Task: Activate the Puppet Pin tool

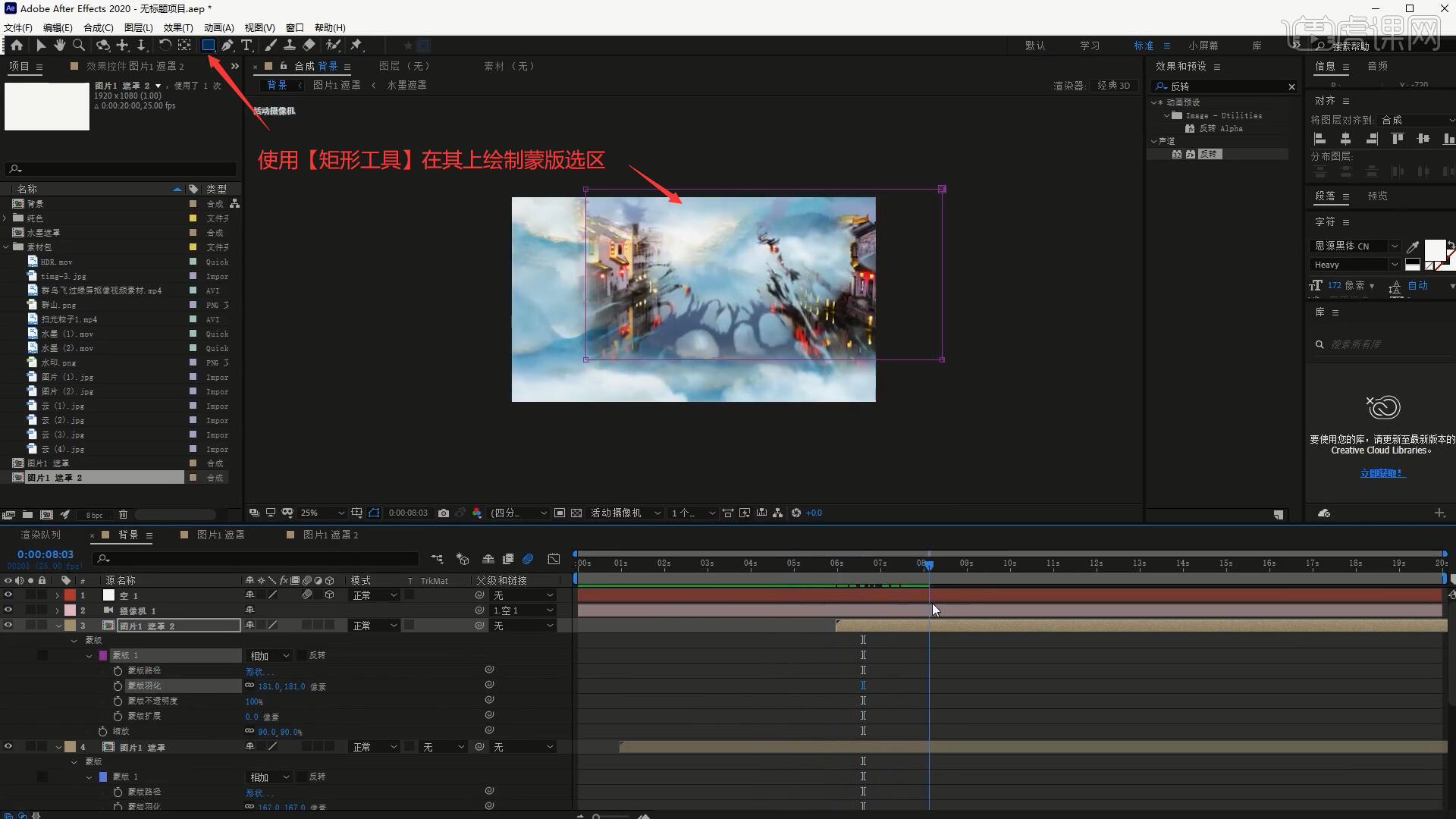Action: point(356,45)
